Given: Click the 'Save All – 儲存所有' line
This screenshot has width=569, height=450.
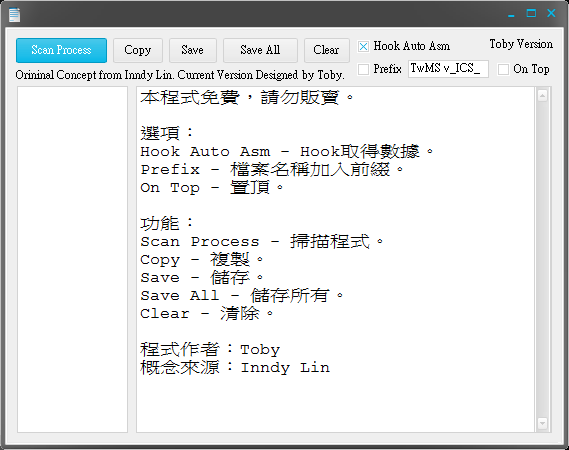Looking at the screenshot, I should [x=242, y=296].
